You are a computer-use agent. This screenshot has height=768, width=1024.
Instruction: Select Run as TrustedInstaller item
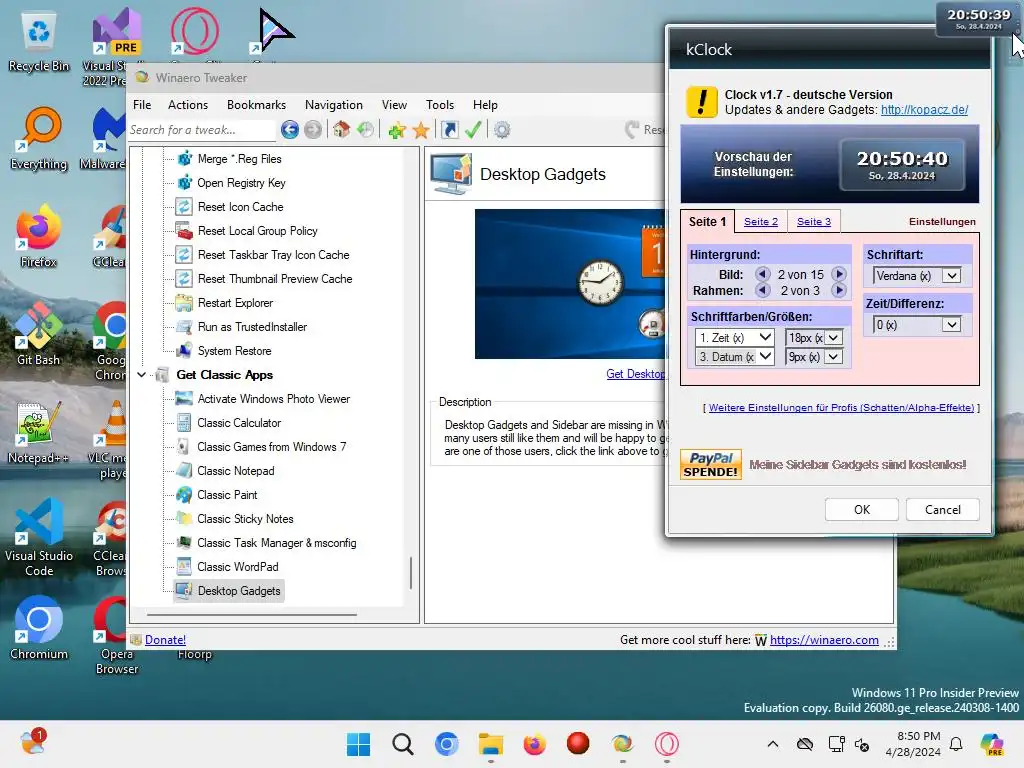[252, 327]
